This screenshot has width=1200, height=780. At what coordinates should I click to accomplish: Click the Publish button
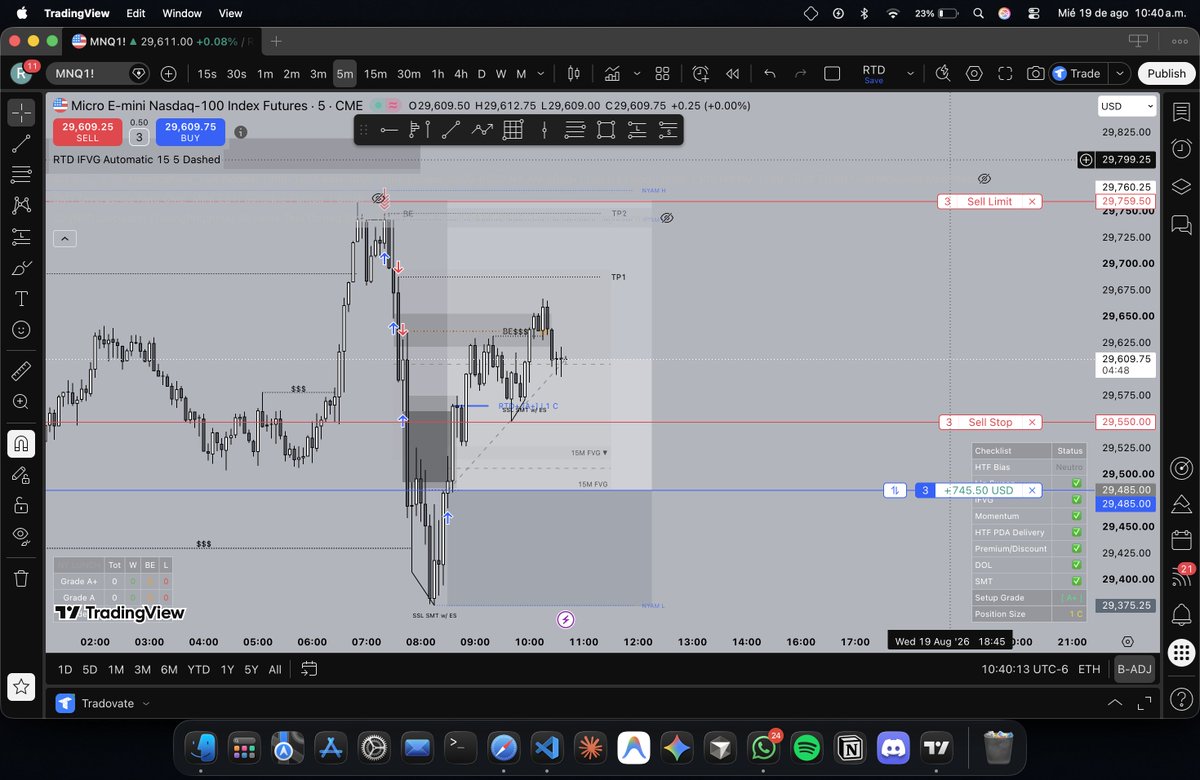coord(1166,73)
